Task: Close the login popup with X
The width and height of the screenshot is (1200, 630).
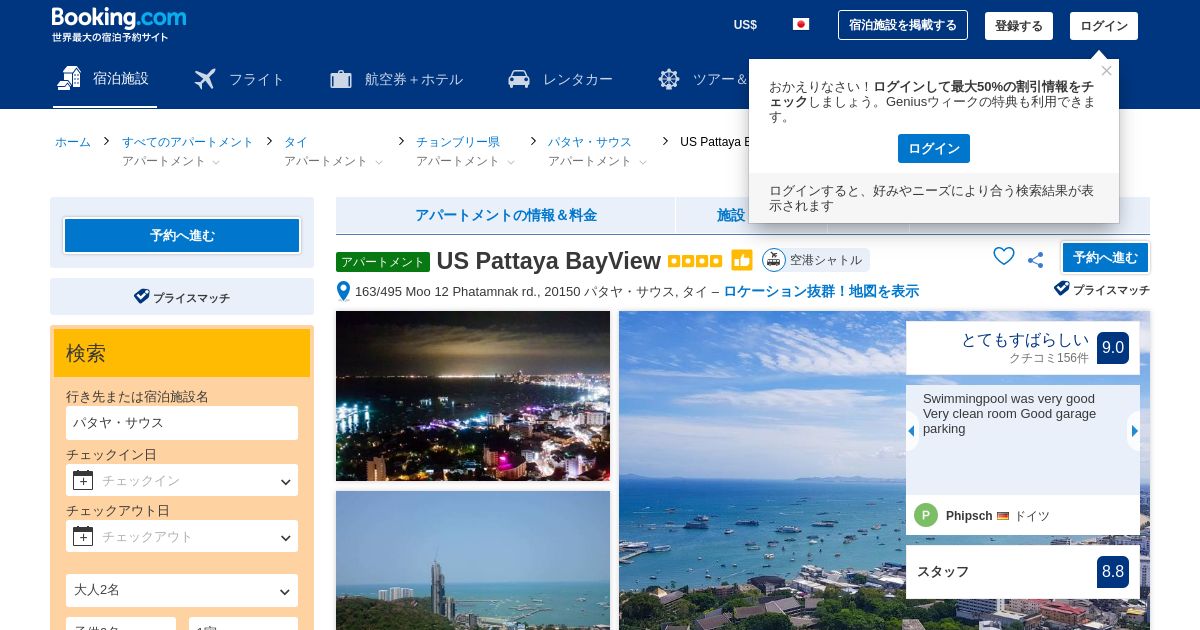Action: pos(1106,71)
